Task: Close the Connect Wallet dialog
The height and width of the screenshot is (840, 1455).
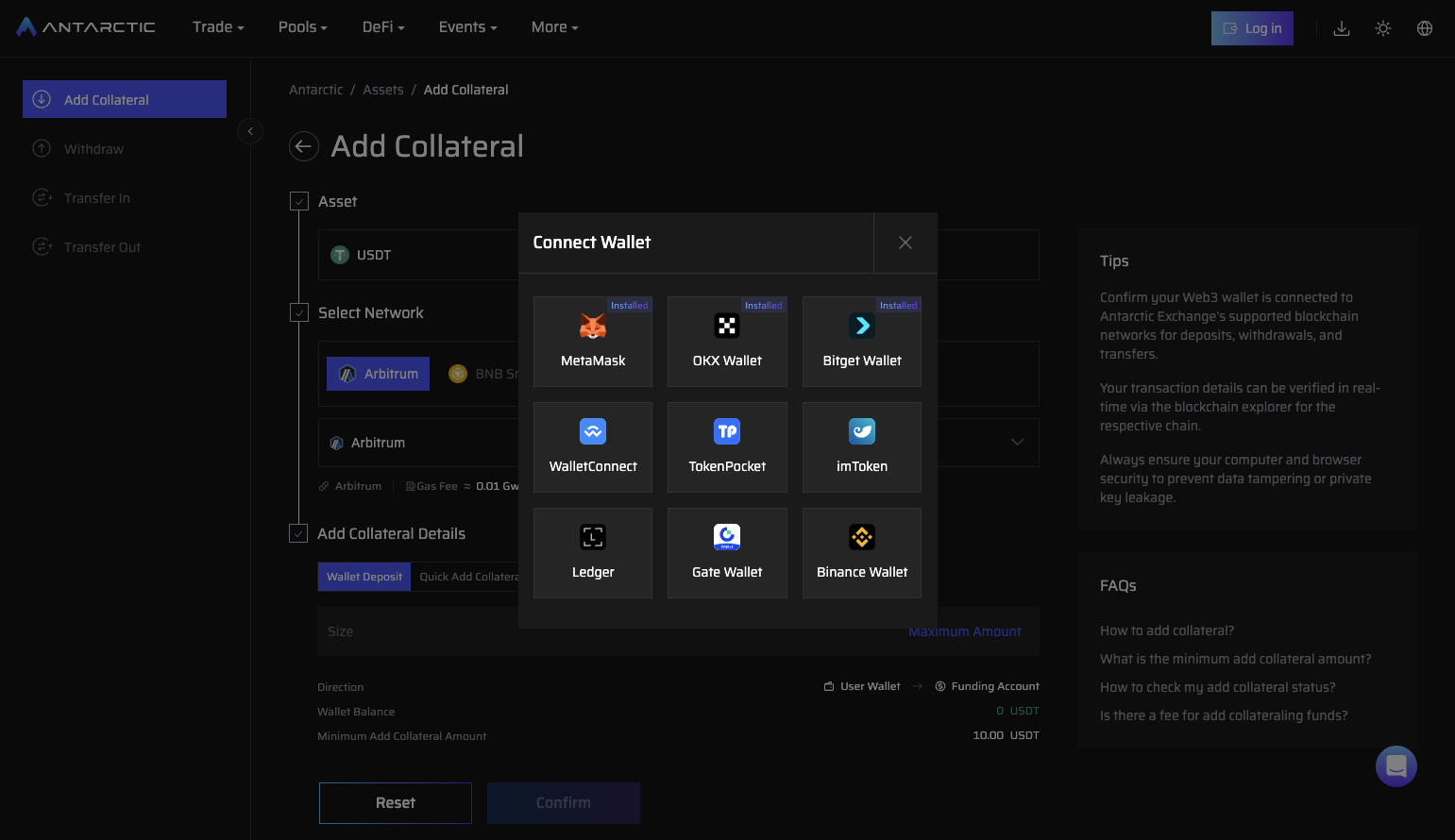Action: [905, 243]
